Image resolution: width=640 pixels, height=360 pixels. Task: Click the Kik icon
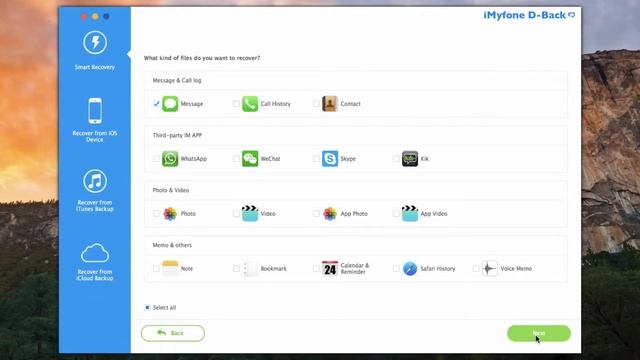(410, 159)
